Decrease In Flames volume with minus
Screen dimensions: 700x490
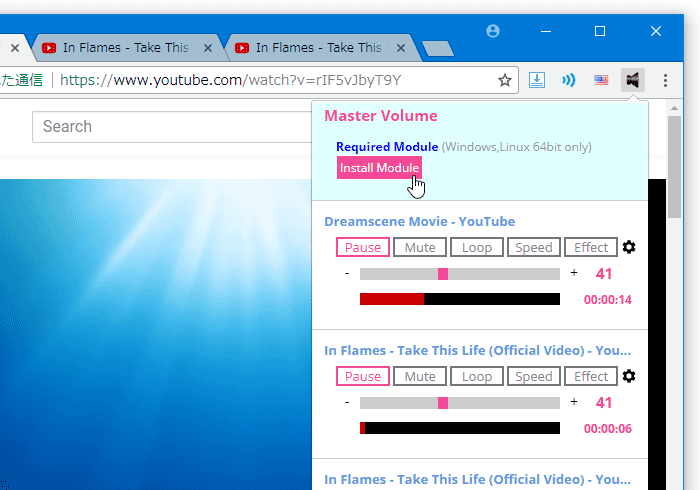(x=347, y=402)
